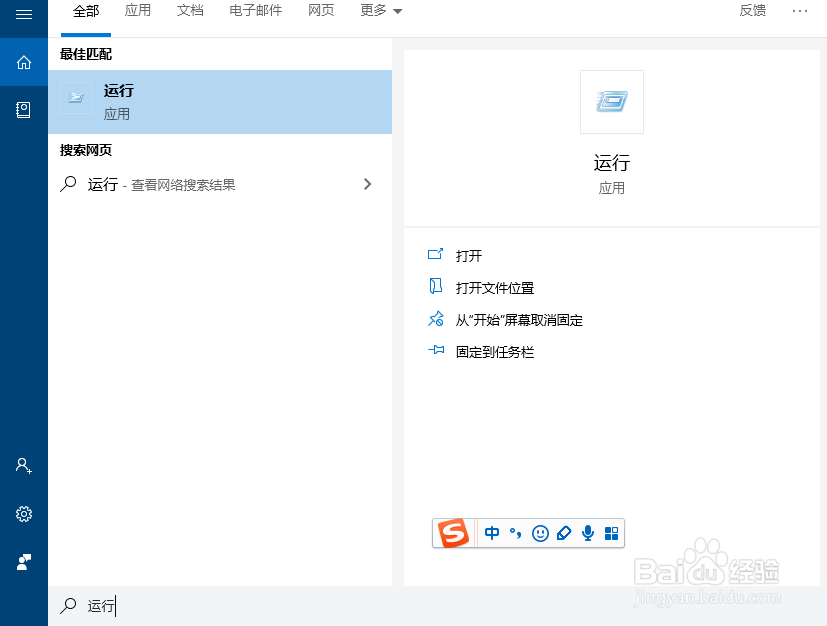
Task: Open the settings gear in the sidebar
Action: pyautogui.click(x=23, y=514)
